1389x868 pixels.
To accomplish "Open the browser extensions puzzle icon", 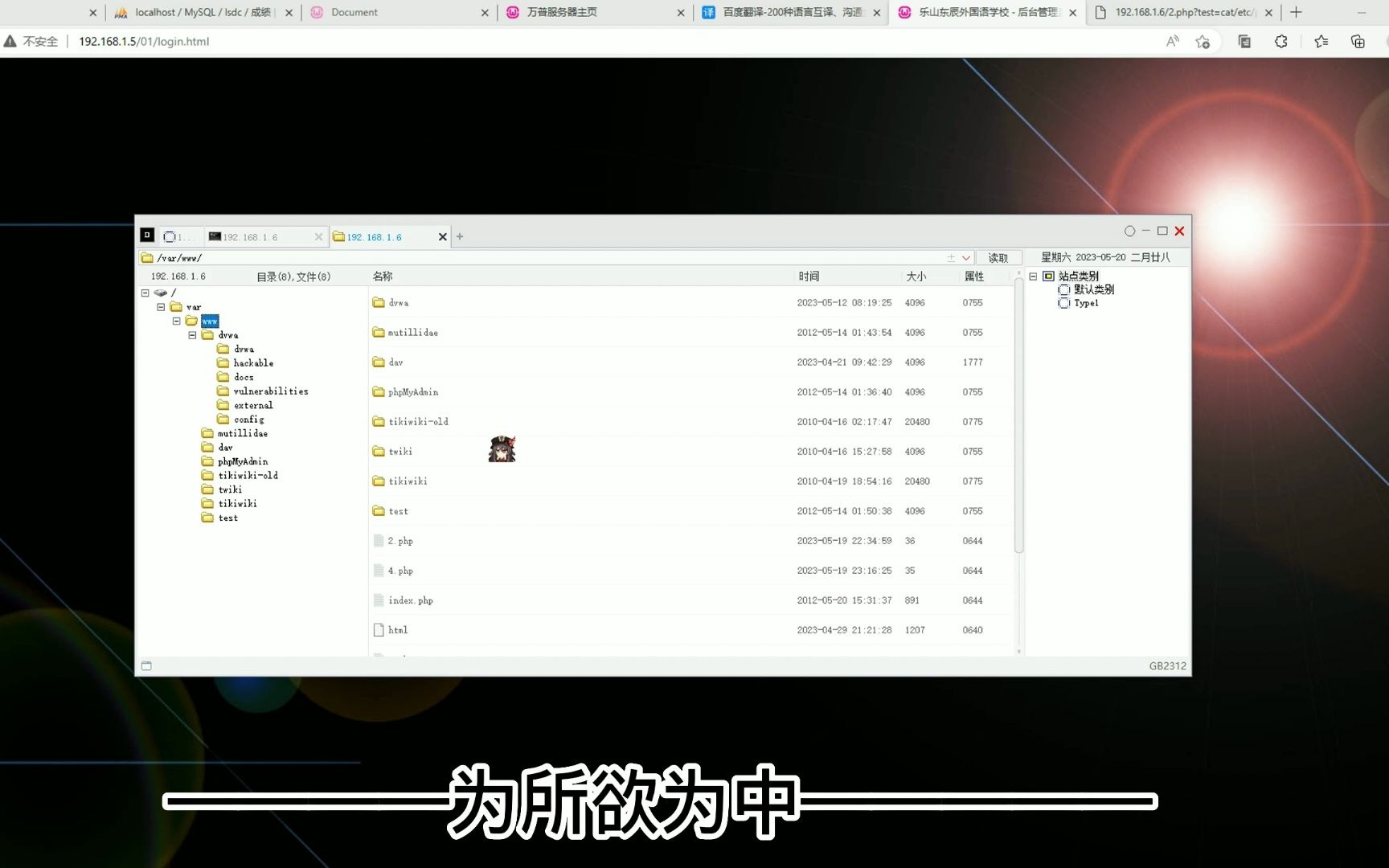I will click(x=1281, y=41).
